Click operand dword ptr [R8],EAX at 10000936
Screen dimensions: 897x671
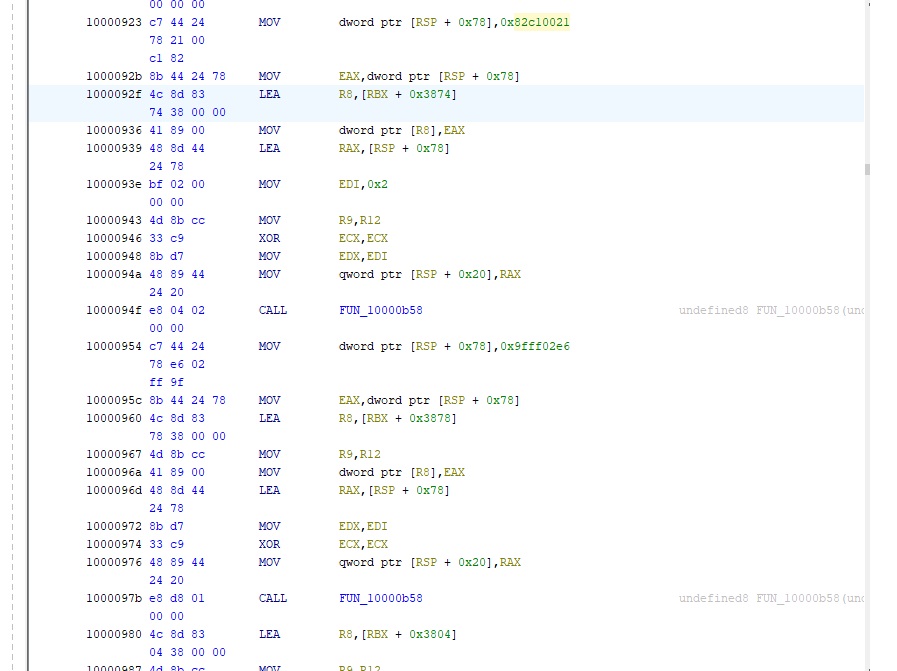[x=402, y=130]
